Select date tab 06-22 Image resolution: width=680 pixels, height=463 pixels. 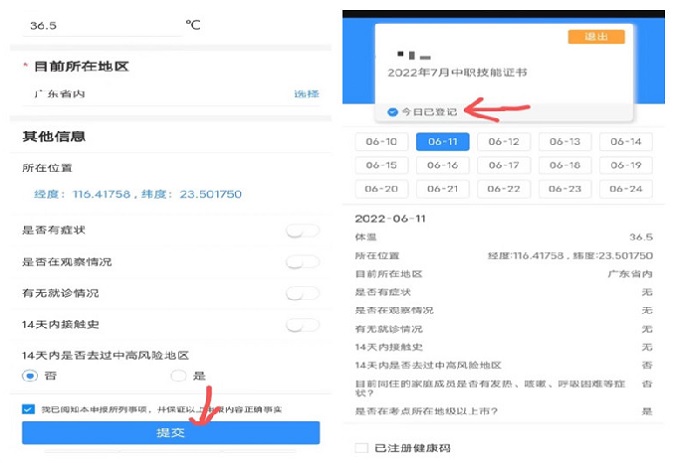(503, 189)
